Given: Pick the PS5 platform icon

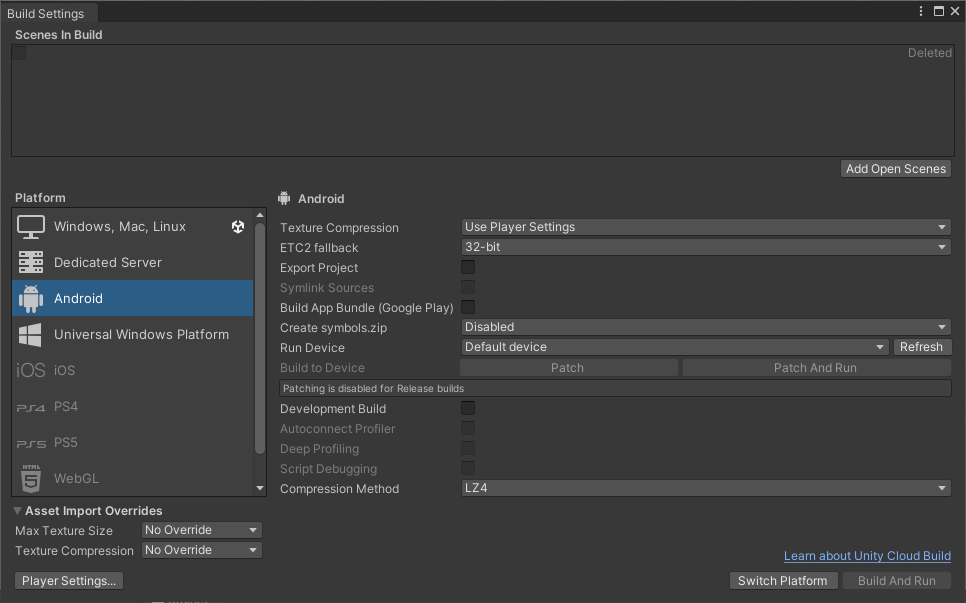Looking at the screenshot, I should (x=31, y=443).
